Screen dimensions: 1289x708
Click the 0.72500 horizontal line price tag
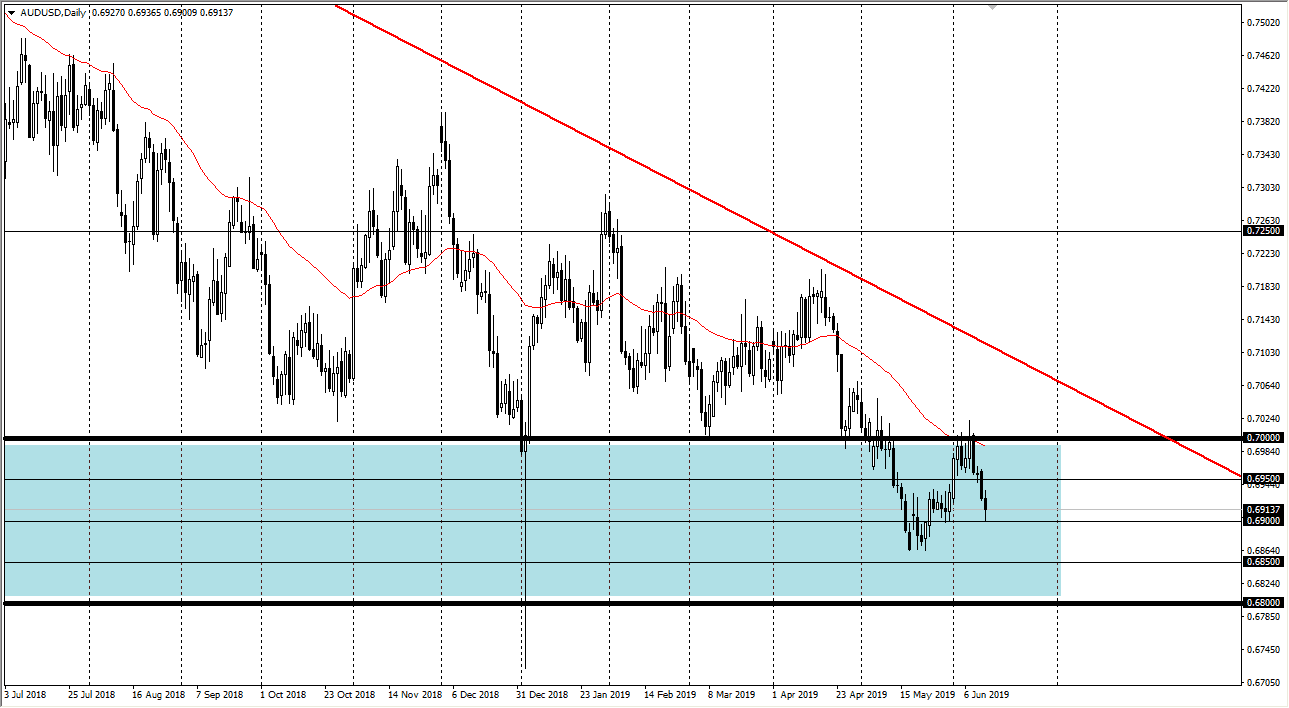1264,231
